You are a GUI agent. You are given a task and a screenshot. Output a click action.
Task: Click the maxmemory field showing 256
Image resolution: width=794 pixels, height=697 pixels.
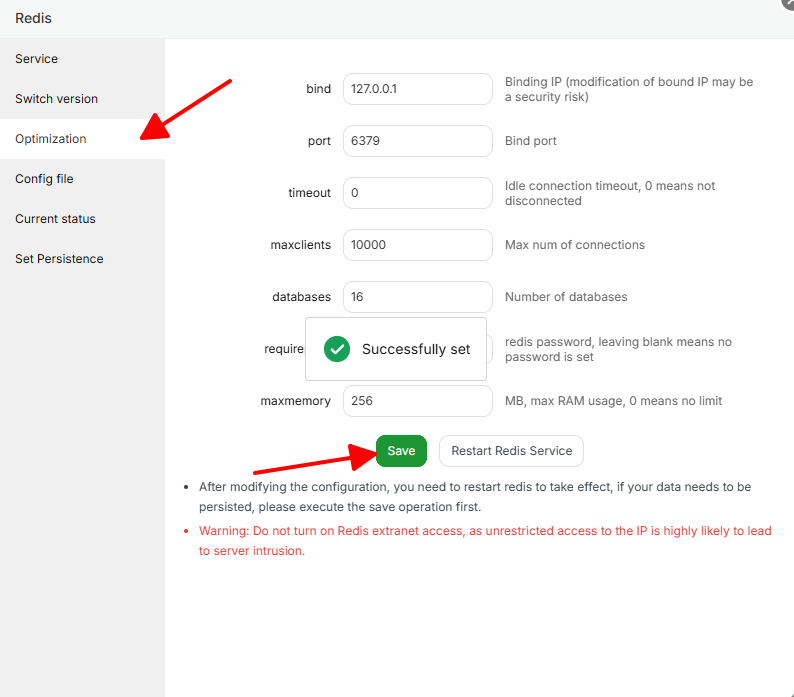[x=417, y=401]
